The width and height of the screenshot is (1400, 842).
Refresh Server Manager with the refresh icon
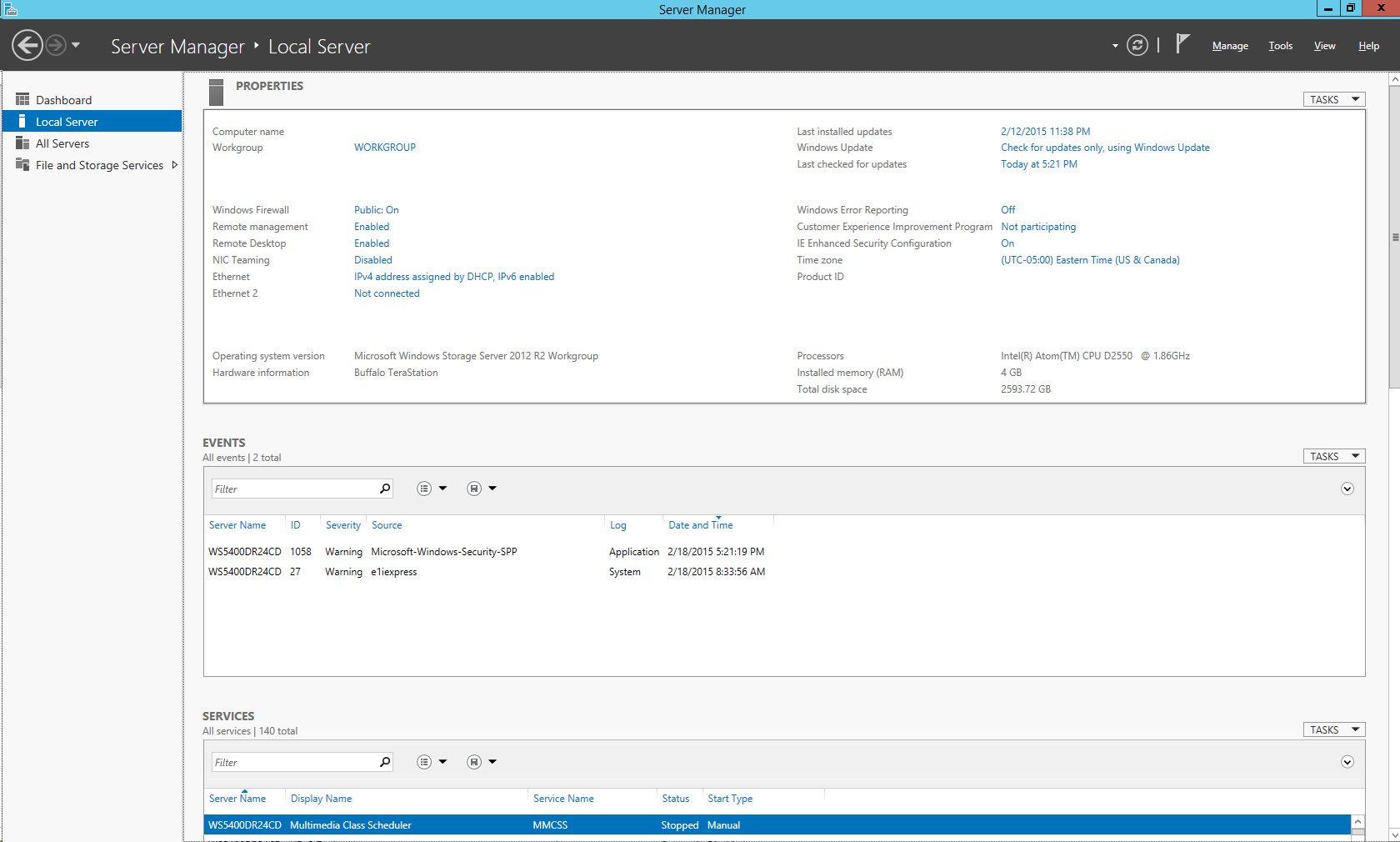coord(1137,45)
